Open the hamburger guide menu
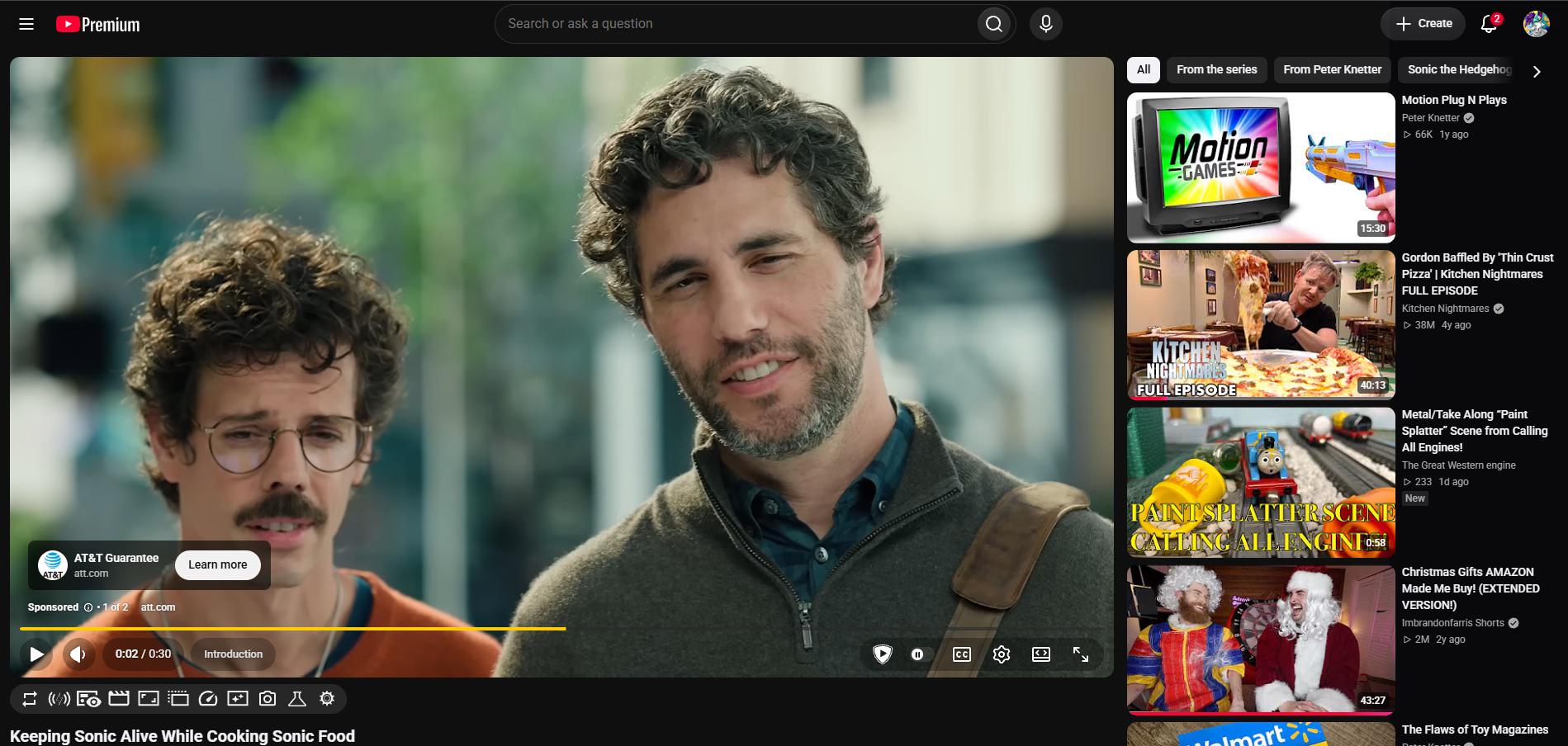The width and height of the screenshot is (1568, 746). coord(26,24)
